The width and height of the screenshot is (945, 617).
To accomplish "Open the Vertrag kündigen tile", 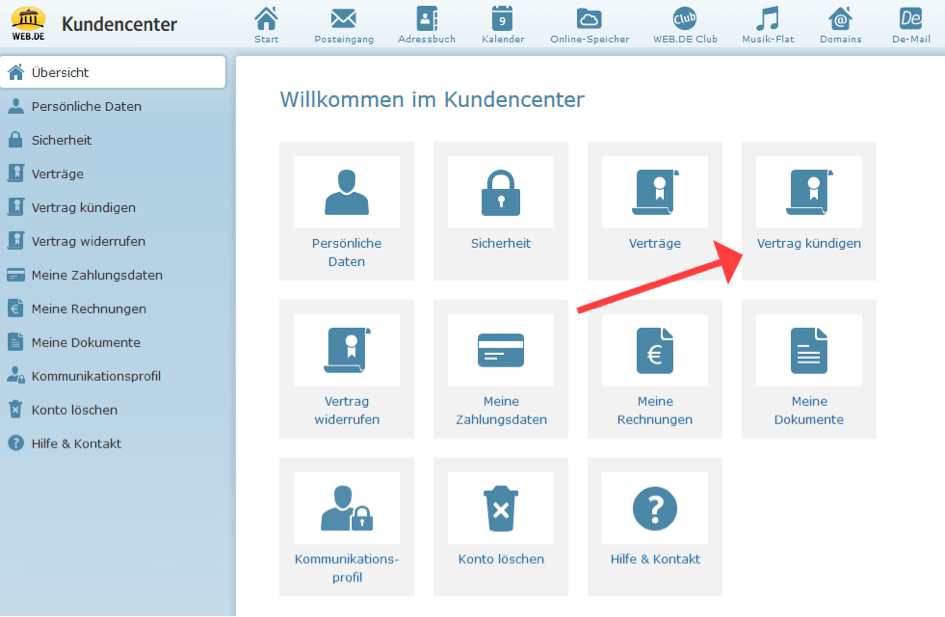I will 809,211.
